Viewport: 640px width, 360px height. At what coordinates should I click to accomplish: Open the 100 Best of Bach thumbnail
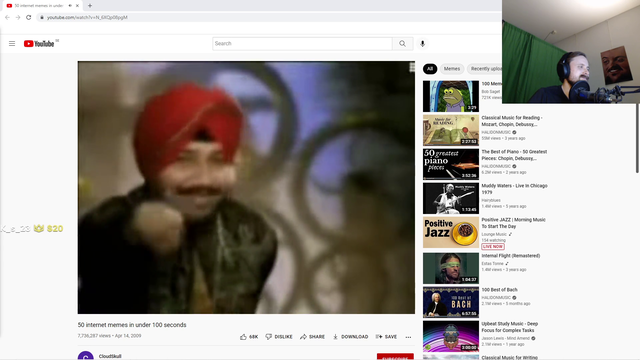point(451,302)
